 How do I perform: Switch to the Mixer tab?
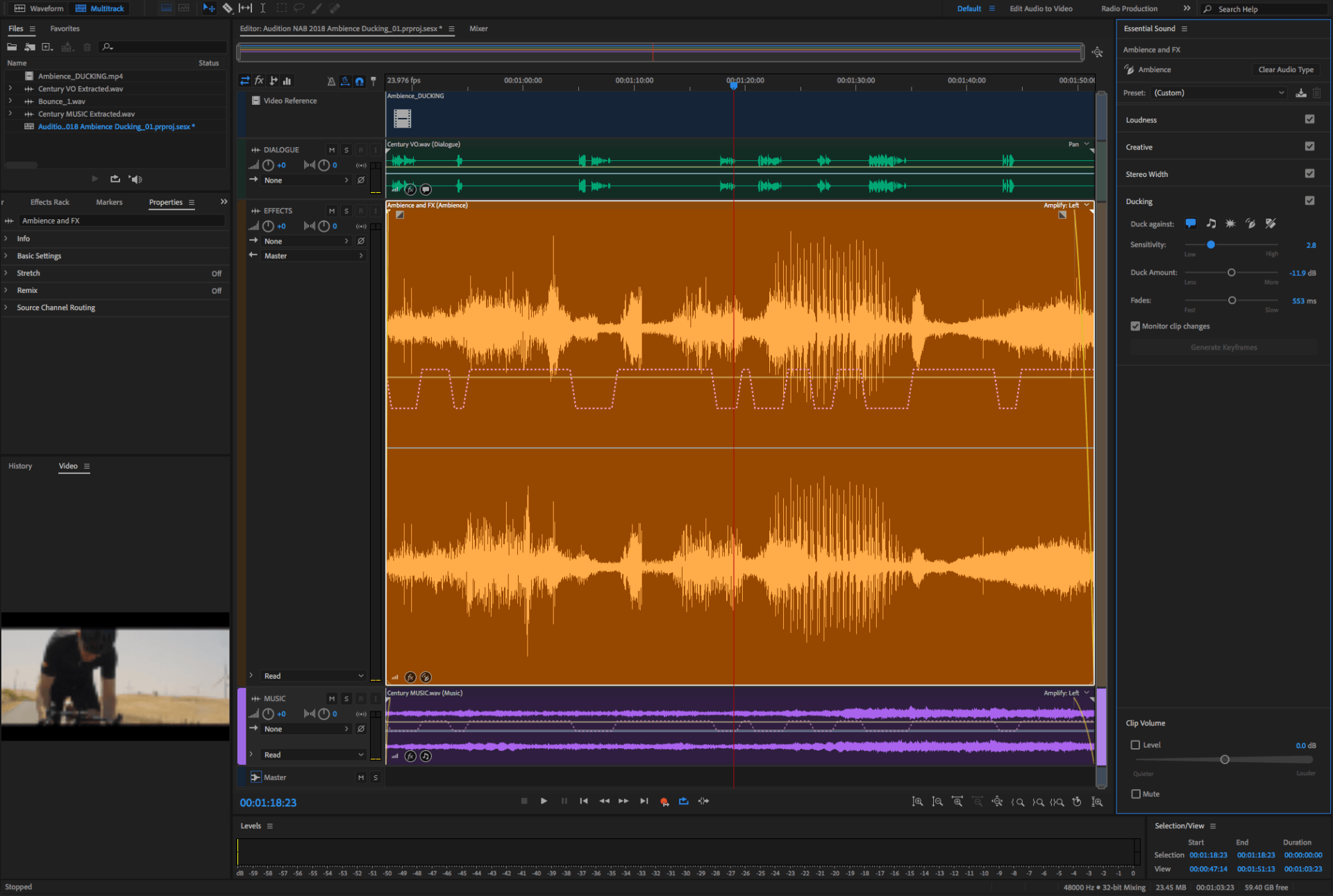point(478,28)
